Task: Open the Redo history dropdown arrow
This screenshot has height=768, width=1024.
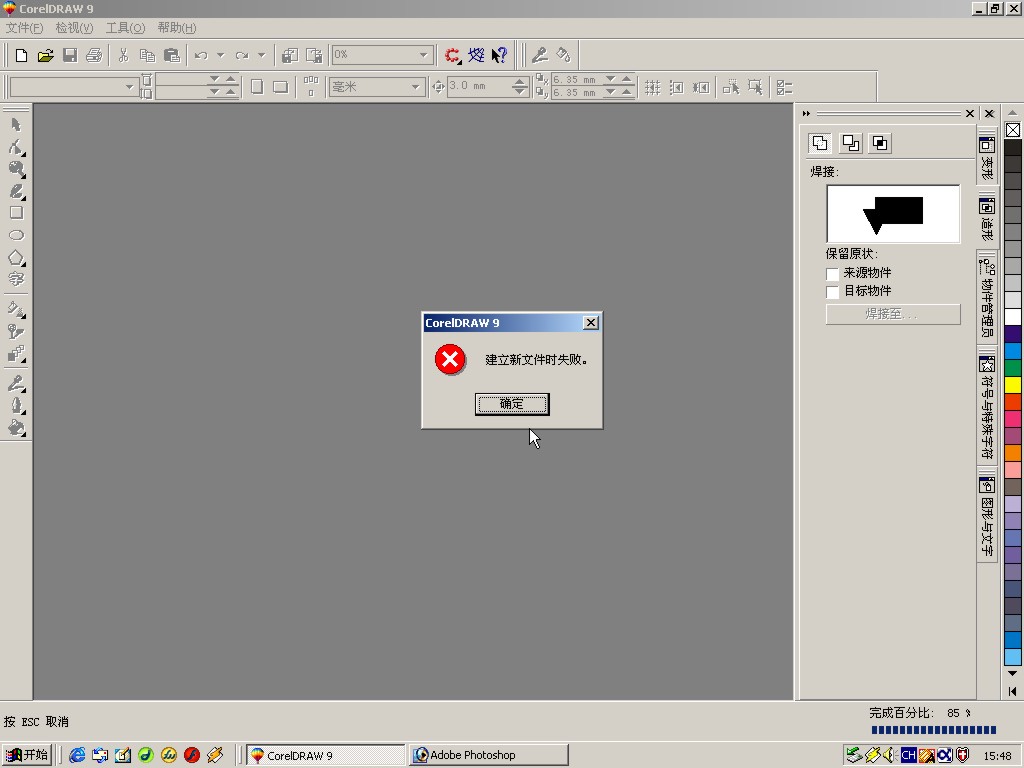Action: pos(261,56)
